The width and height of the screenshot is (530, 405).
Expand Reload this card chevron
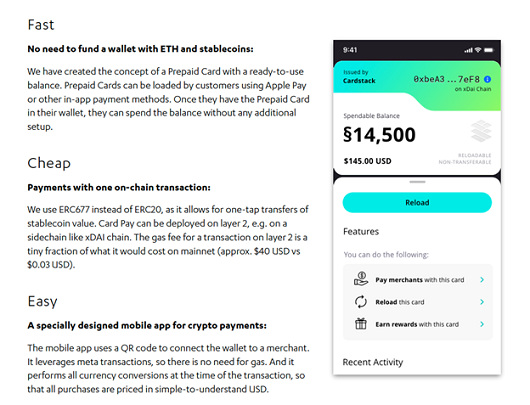(482, 302)
